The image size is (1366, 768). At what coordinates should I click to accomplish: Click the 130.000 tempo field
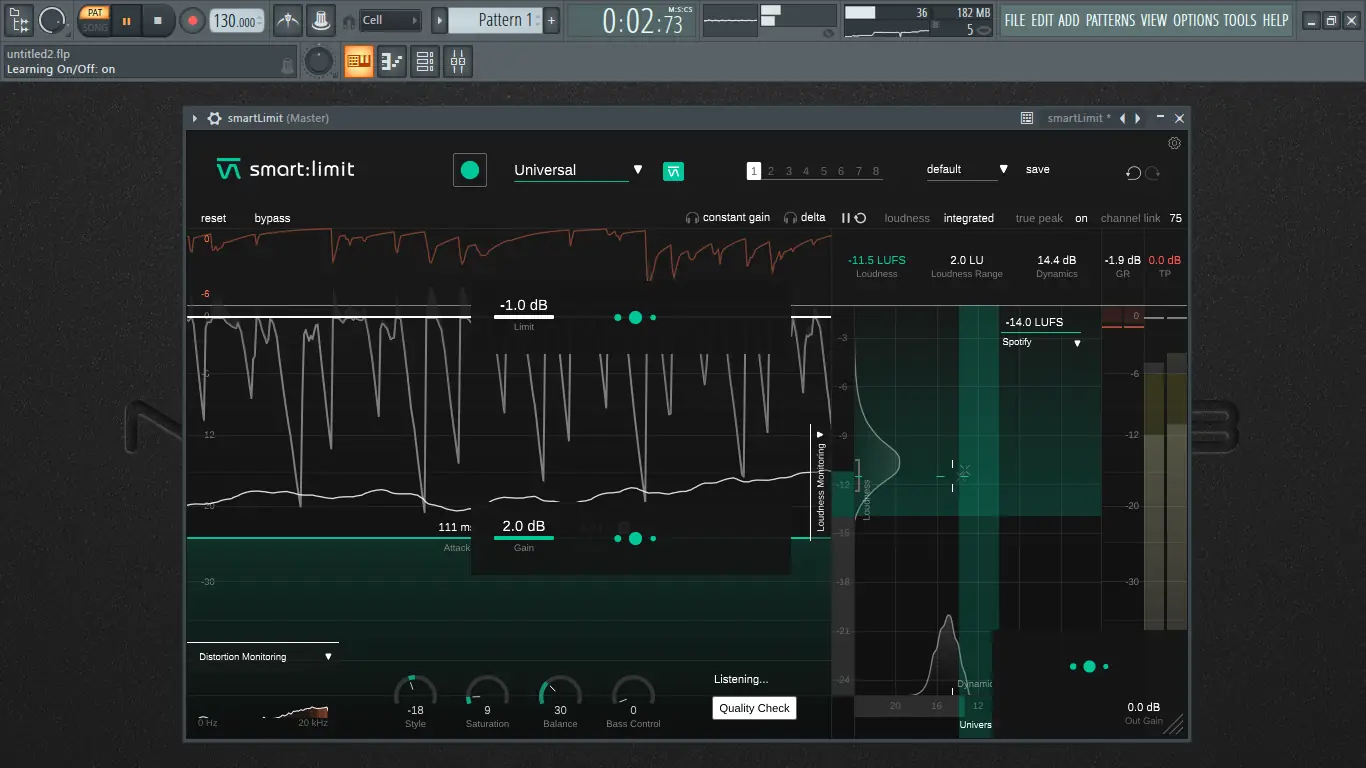pyautogui.click(x=237, y=20)
